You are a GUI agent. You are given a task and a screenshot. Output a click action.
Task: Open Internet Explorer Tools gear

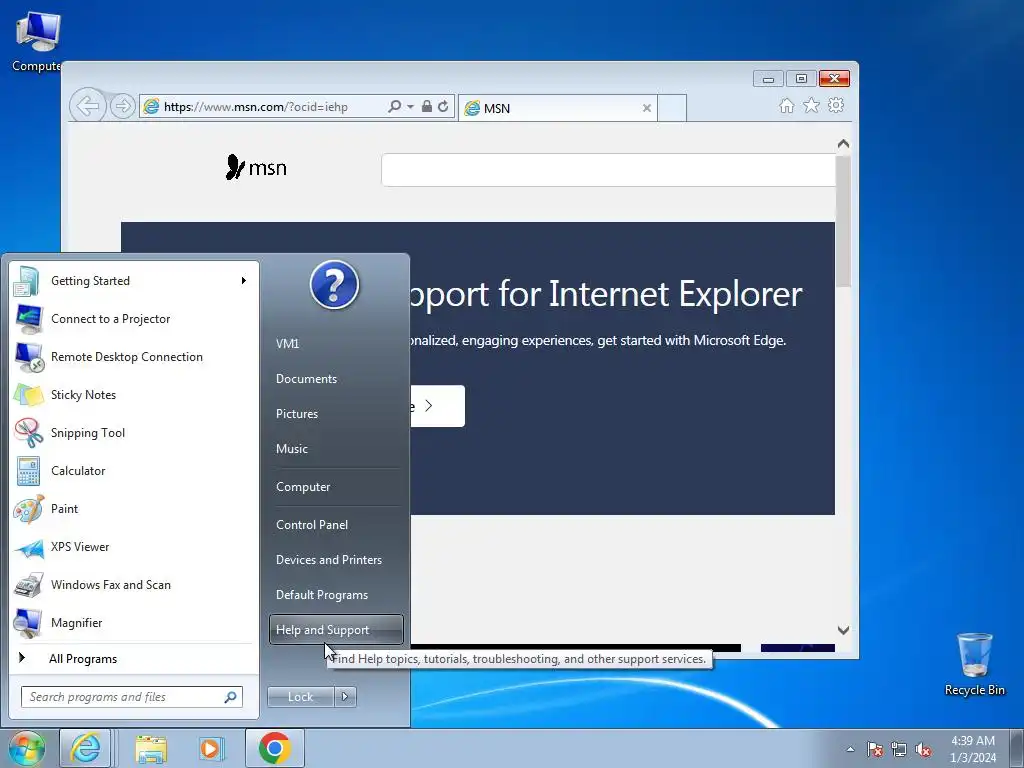(836, 105)
